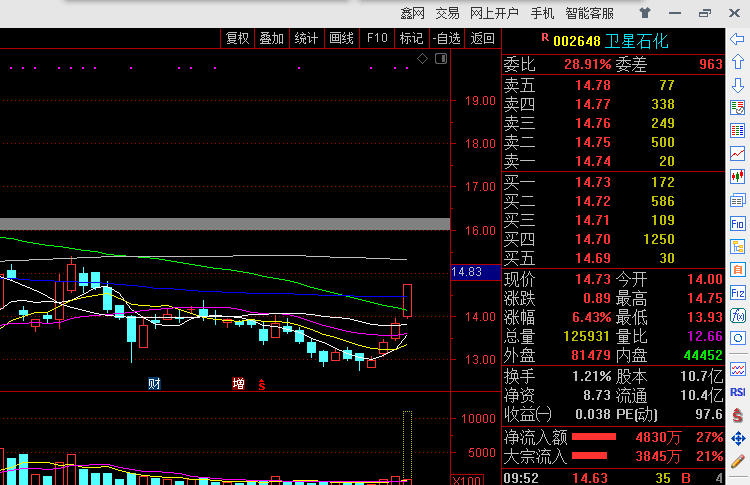Open the wavy indicator lines icon
Image resolution: width=750 pixels, height=485 pixels.
tap(738, 369)
